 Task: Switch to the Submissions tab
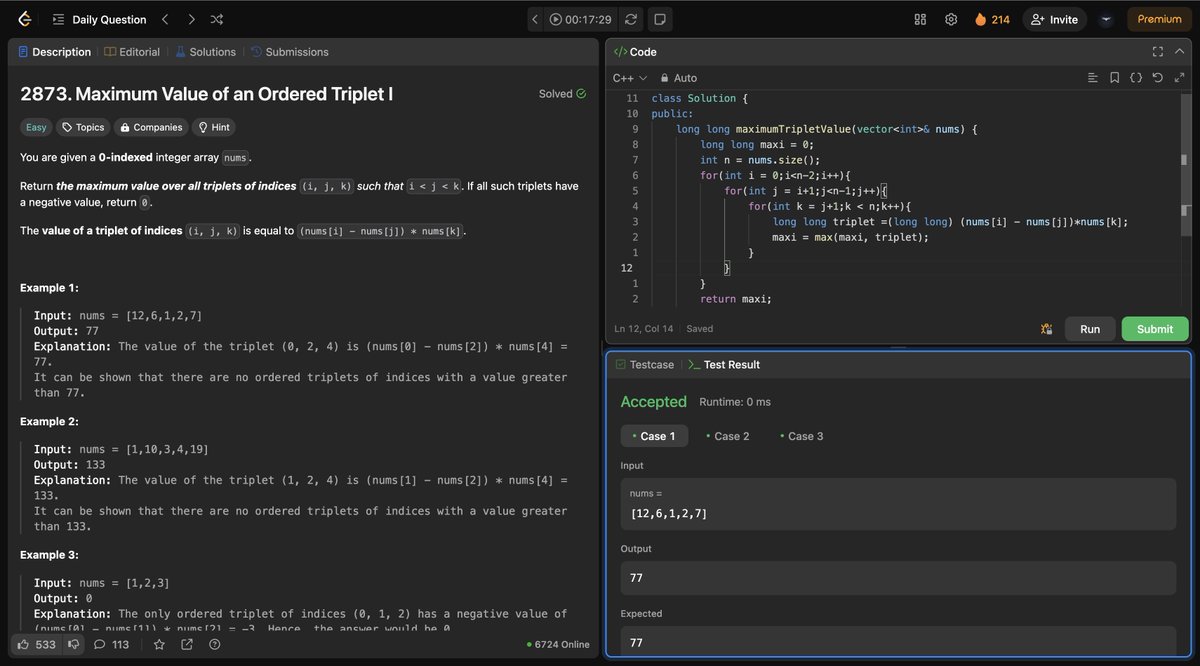(x=289, y=52)
